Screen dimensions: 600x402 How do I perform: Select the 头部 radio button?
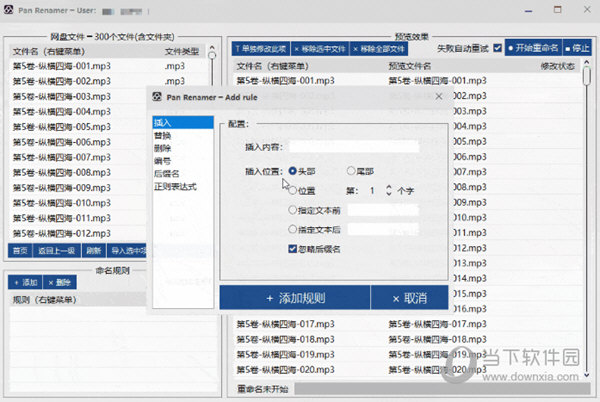point(293,171)
